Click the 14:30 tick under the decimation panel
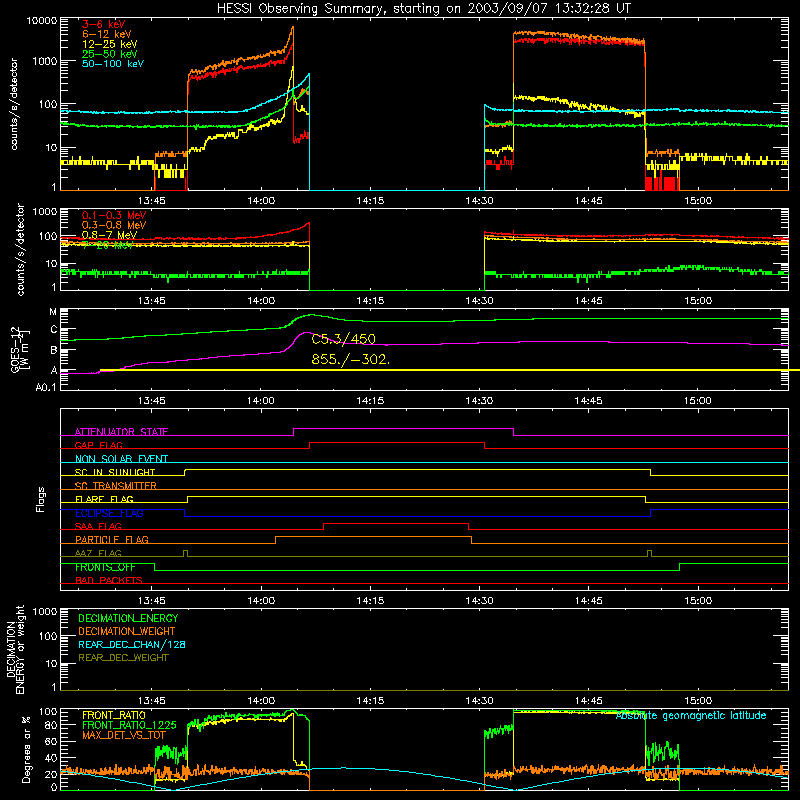The width and height of the screenshot is (800, 800). click(479, 701)
